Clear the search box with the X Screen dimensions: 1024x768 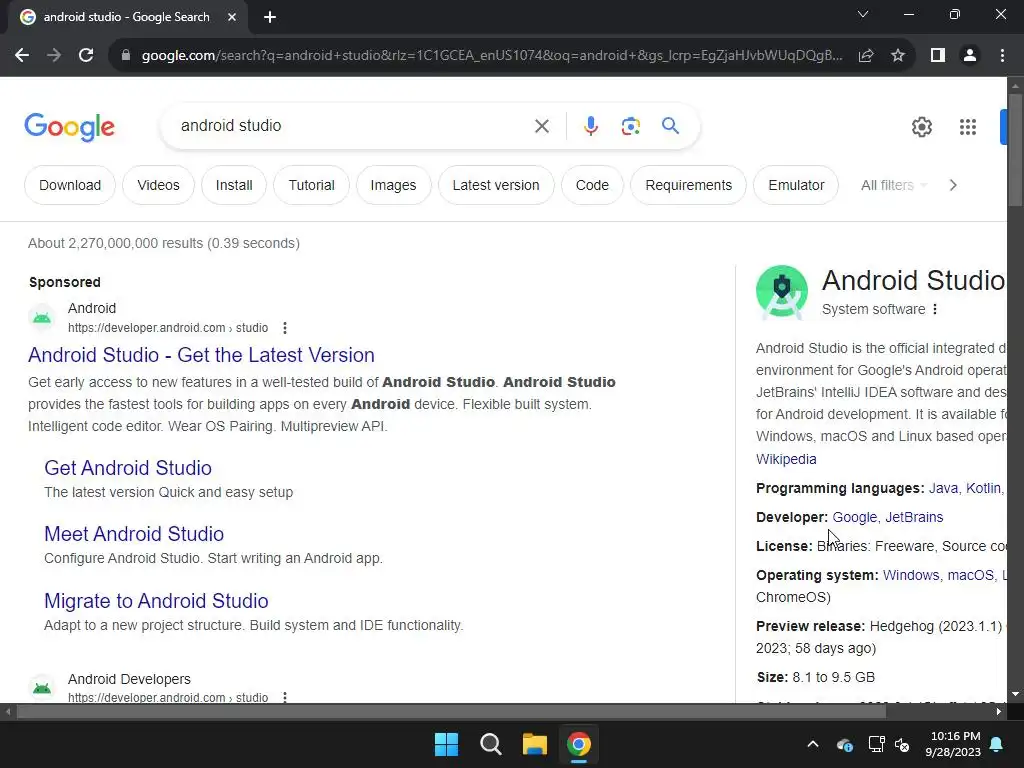[541, 126]
